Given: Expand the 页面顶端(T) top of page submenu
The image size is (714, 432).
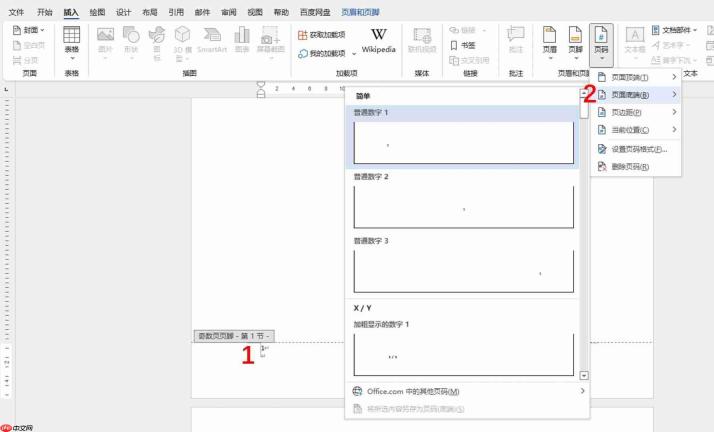Looking at the screenshot, I should (636, 77).
